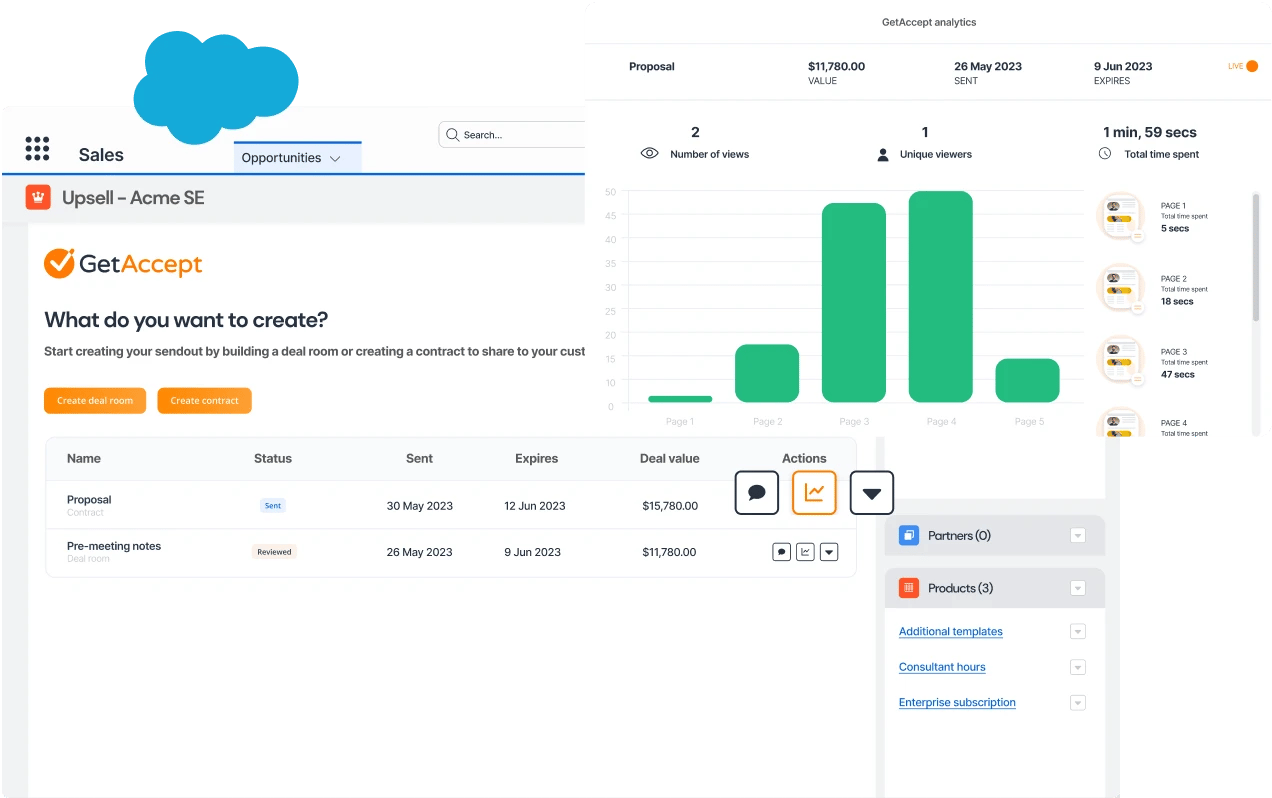1272x798 pixels.
Task: Click the Page 1 bar in chart
Action: [x=680, y=399]
